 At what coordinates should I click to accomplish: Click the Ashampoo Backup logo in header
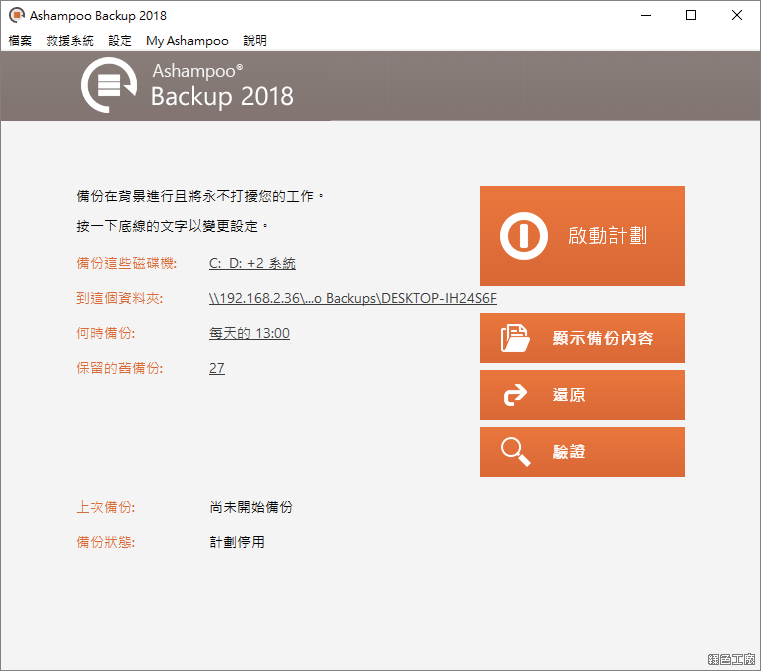click(x=109, y=85)
